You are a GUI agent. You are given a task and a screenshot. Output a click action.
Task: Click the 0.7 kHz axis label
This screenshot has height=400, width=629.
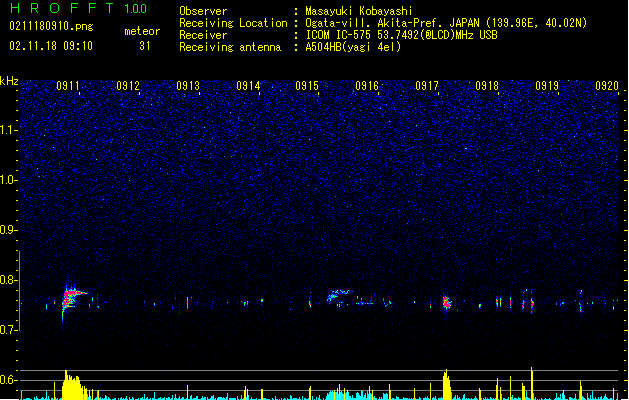click(8, 330)
